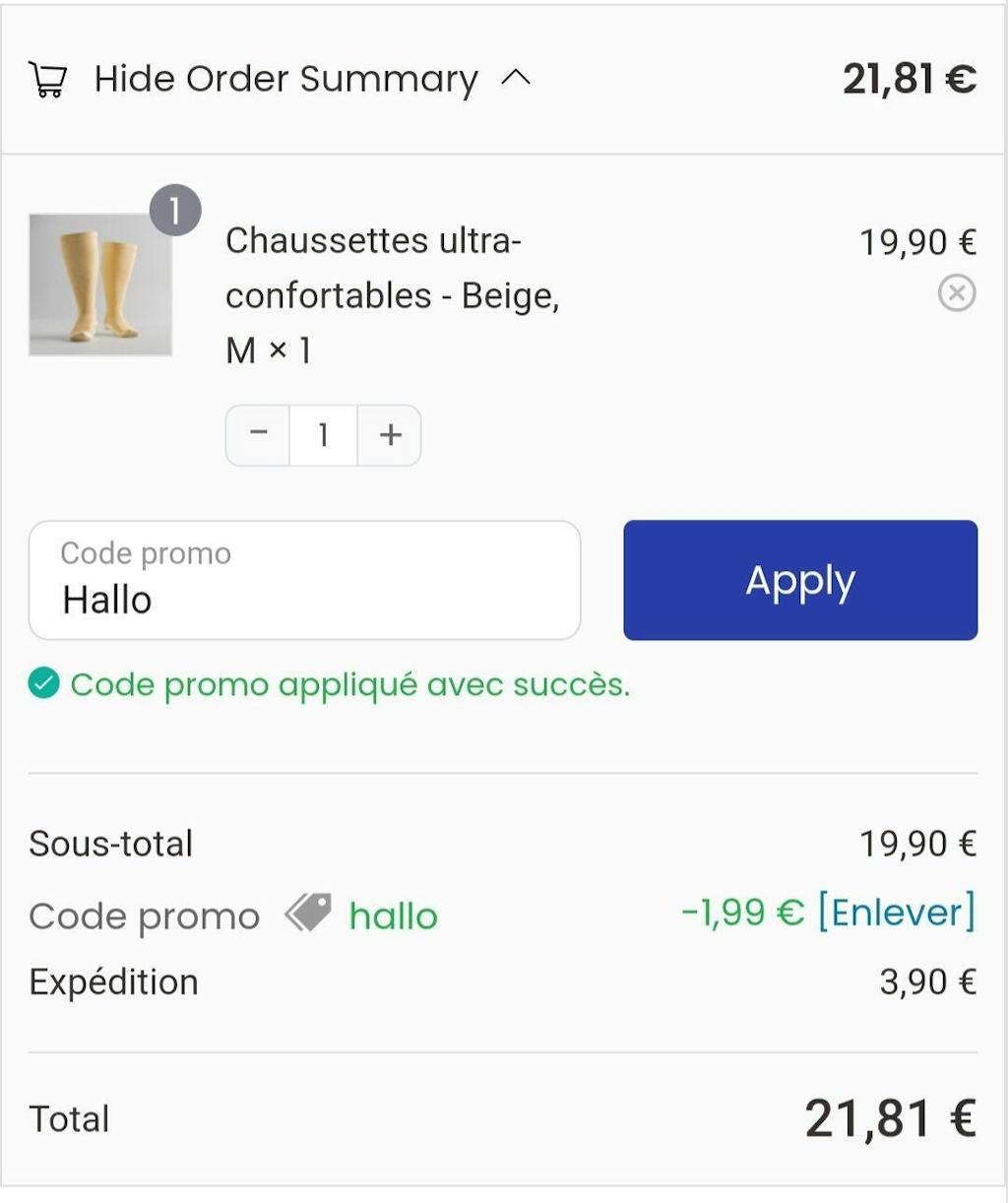Click the applied code name hallo

[x=393, y=917]
